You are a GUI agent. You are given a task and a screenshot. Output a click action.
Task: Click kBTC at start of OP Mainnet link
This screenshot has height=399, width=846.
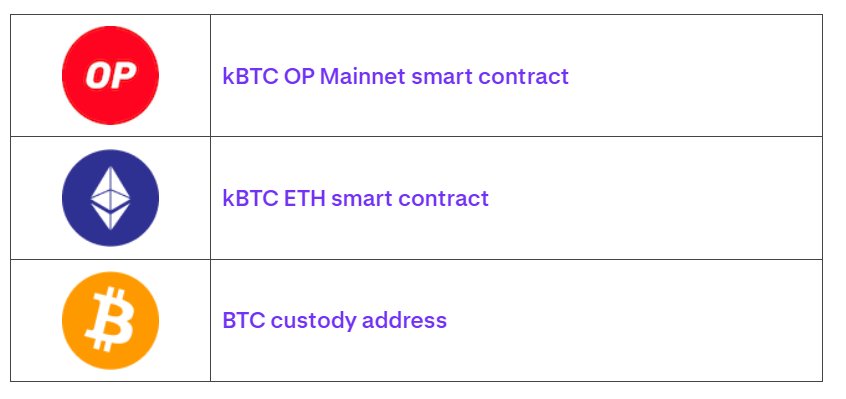point(250,76)
